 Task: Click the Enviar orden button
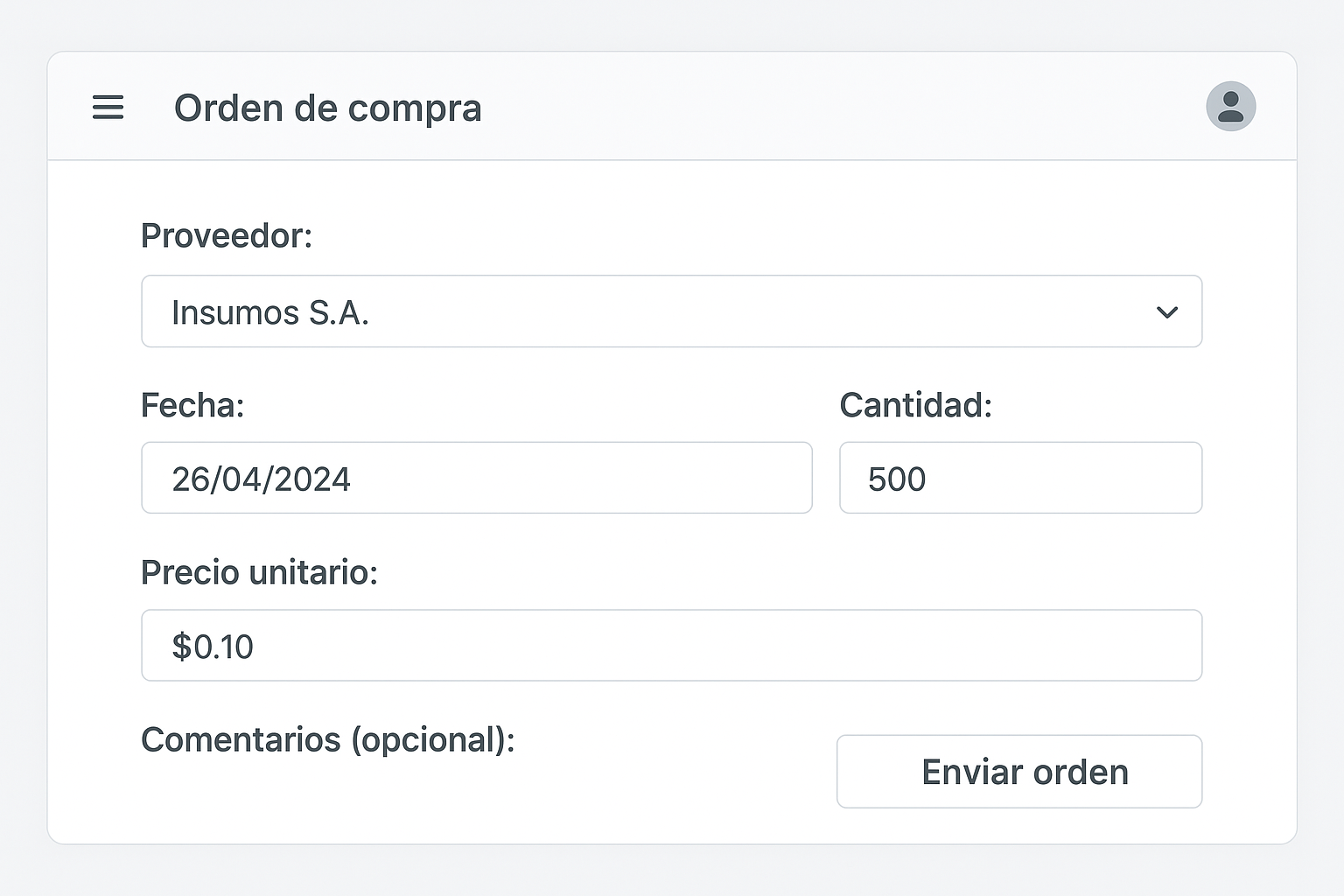pos(1019,772)
